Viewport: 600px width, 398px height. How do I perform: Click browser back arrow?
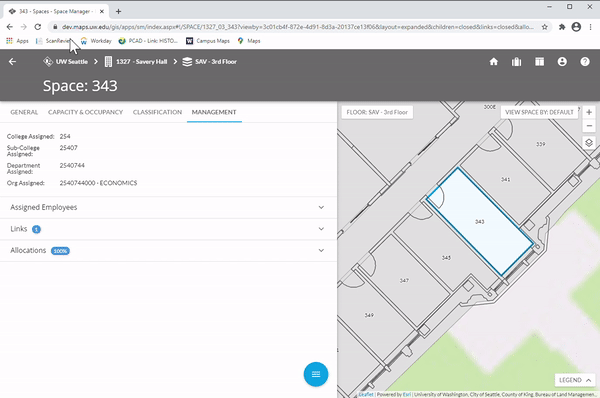10,27
